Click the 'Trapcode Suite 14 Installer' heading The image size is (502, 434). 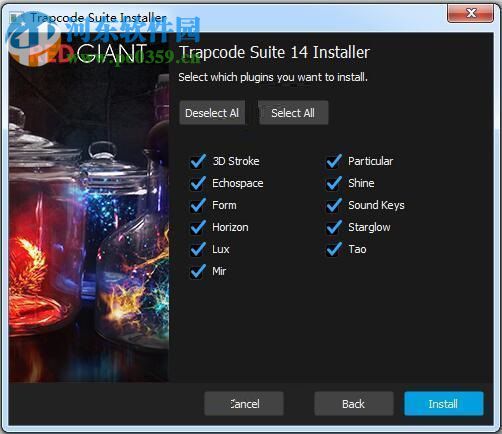pos(275,52)
